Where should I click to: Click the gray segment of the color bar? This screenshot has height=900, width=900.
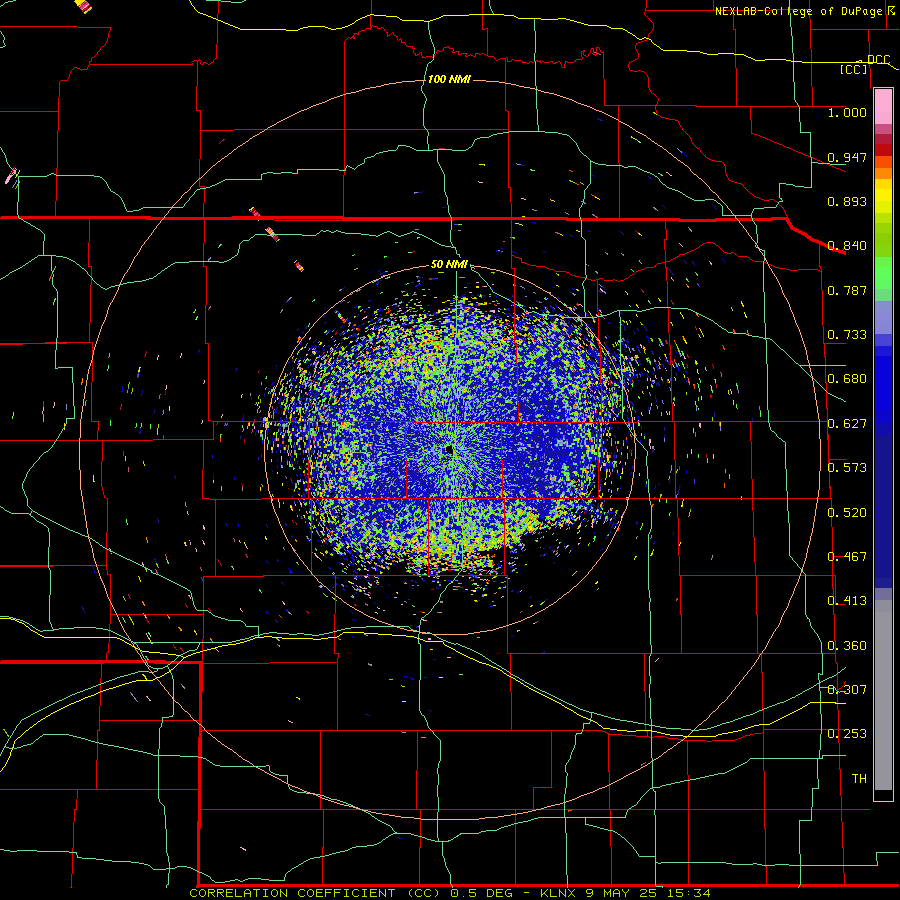pyautogui.click(x=883, y=695)
